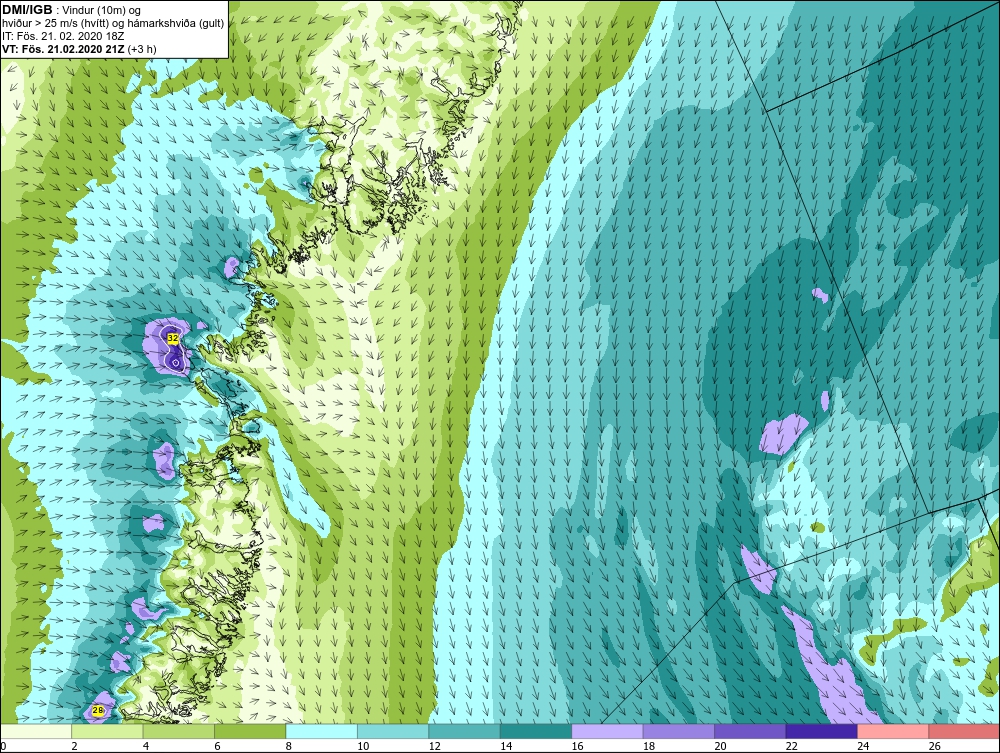Pick the lavender 16–18 m/s legend swatch

coord(607,731)
